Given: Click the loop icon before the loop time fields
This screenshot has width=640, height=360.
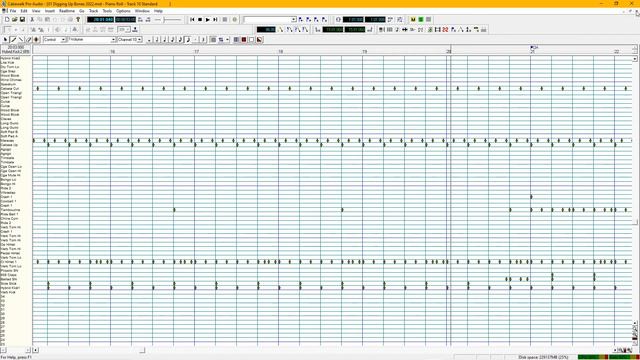Looking at the screenshot, I should (x=338, y=20).
